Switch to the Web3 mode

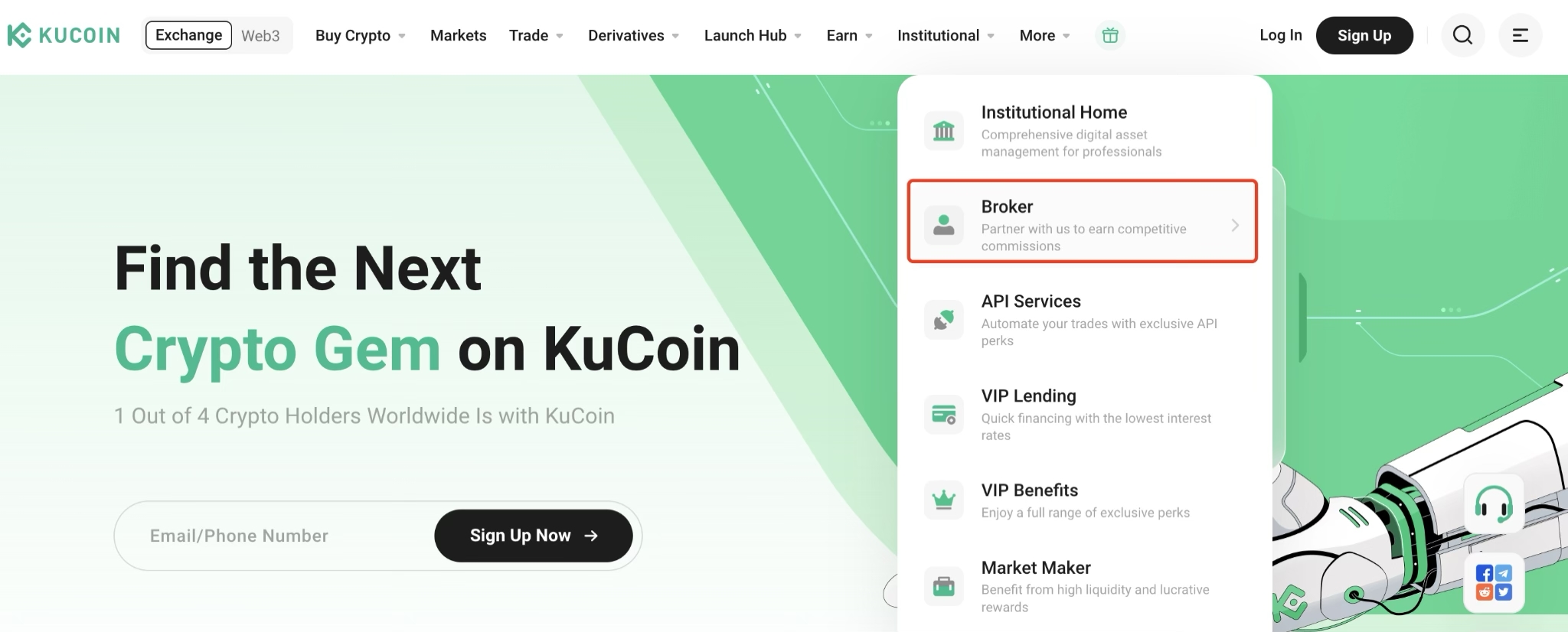pyautogui.click(x=260, y=36)
